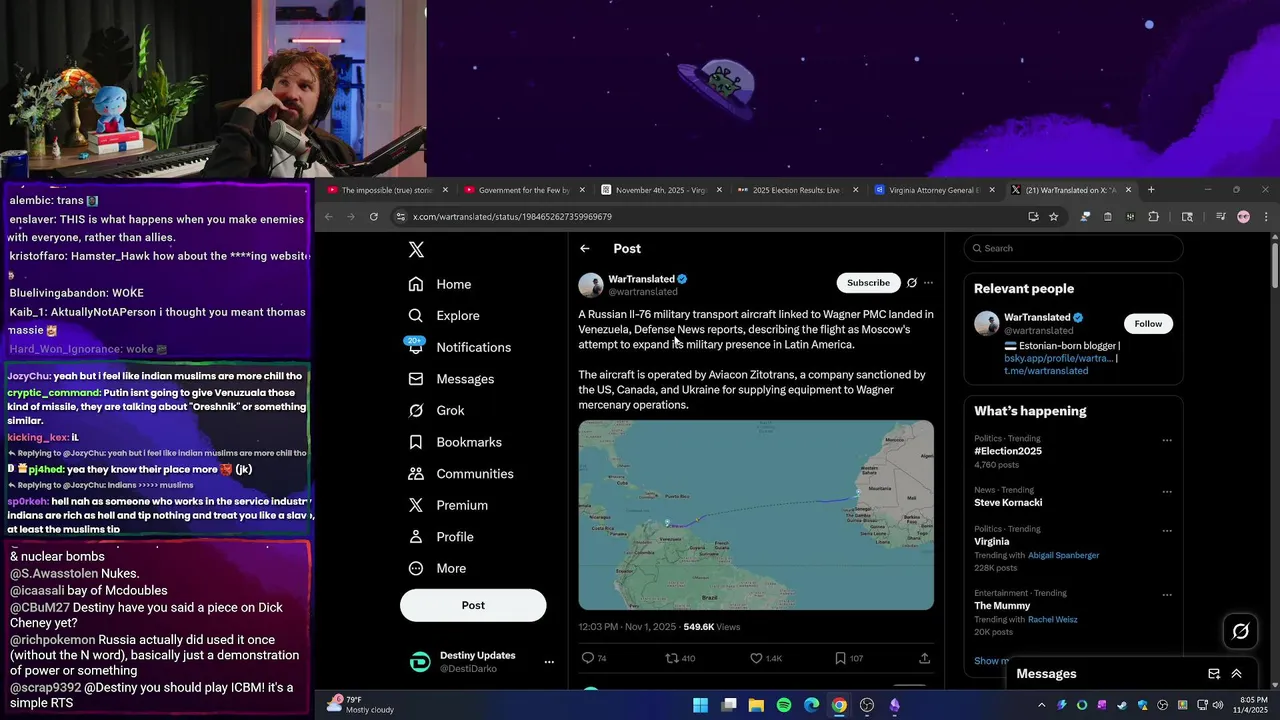The image size is (1280, 720).
Task: Open options for Steve Kornacki trend
Action: [x=1167, y=491]
